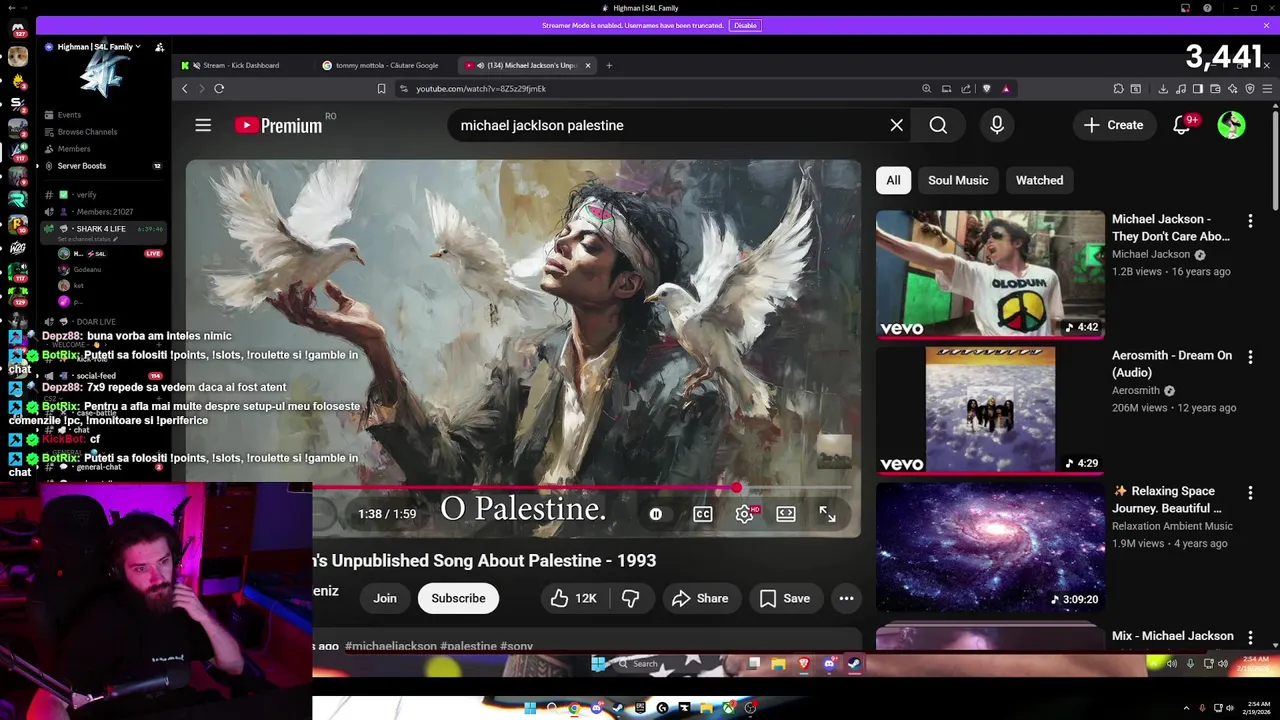Start voice search with the microphone
This screenshot has height=720, width=1280.
click(996, 125)
